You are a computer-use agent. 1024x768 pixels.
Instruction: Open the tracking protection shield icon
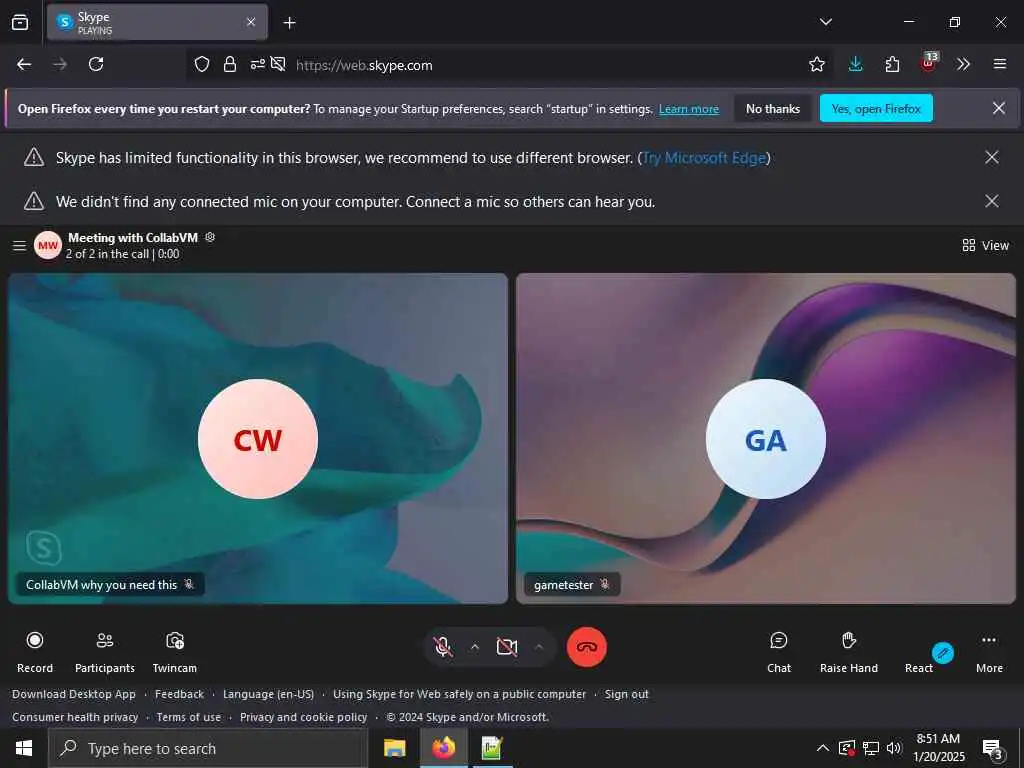coord(202,64)
